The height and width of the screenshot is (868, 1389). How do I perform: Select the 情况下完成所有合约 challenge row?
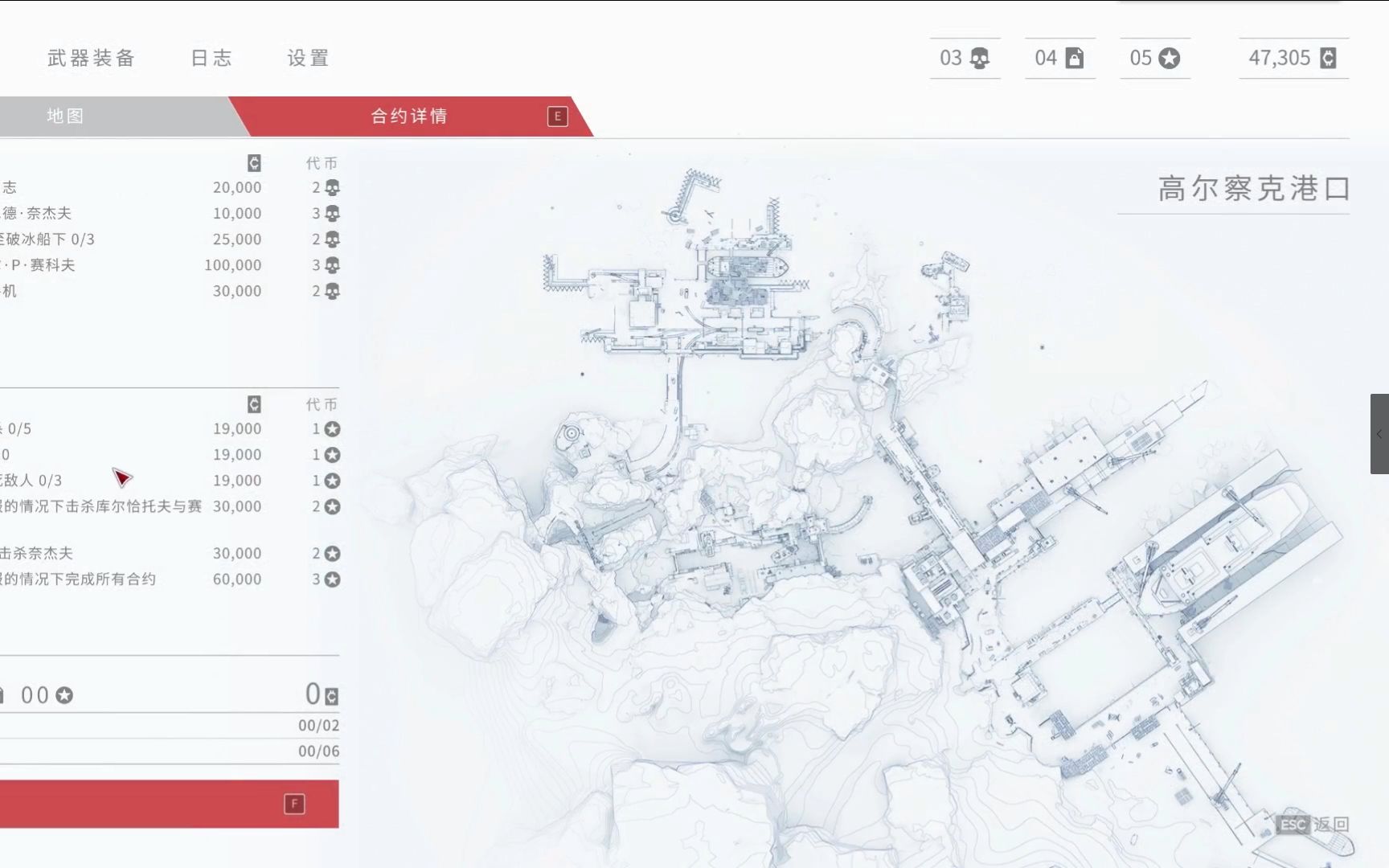coord(169,579)
